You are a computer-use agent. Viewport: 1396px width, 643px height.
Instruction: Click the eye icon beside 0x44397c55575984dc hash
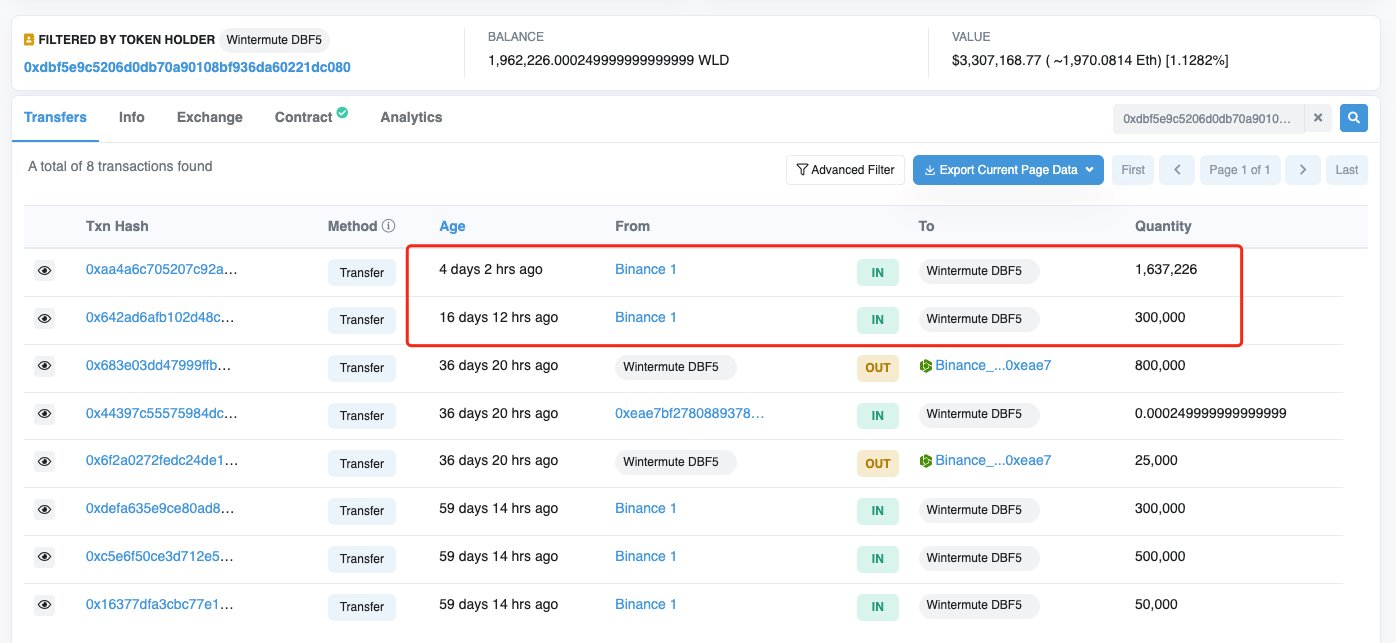[45, 414]
